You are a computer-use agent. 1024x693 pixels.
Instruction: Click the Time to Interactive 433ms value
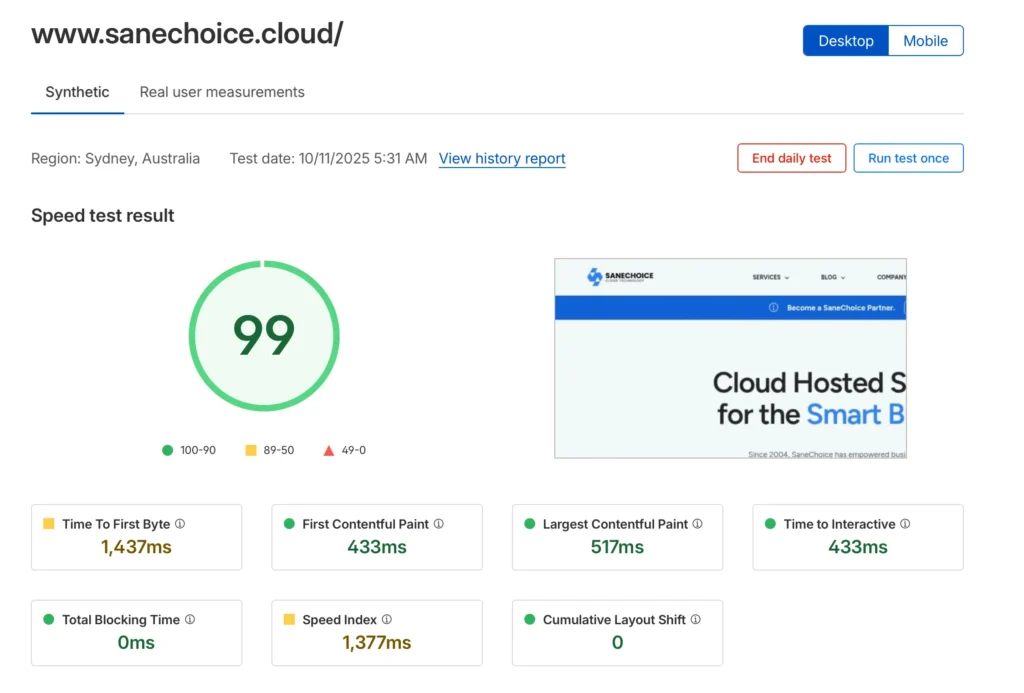(857, 547)
